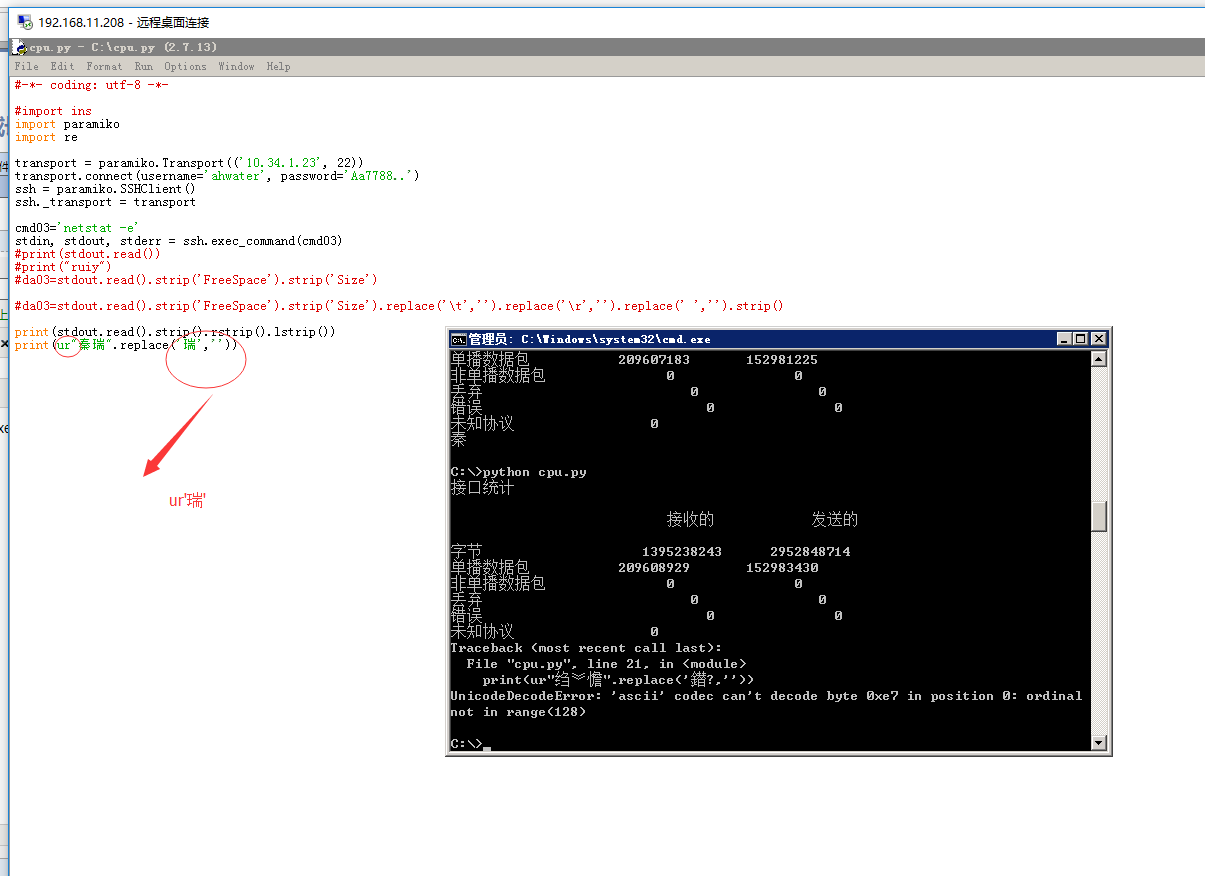Click the Remote Desktop Connection title bar icon

(24, 22)
